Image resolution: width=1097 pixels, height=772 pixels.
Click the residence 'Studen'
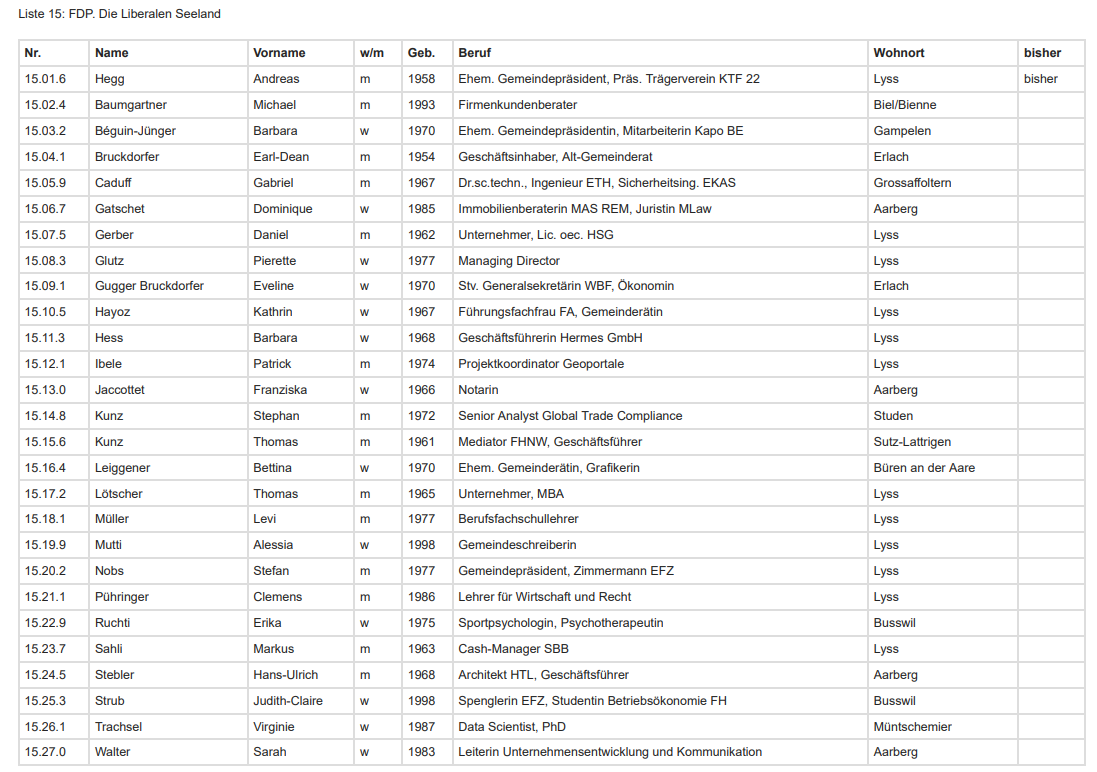pos(893,416)
